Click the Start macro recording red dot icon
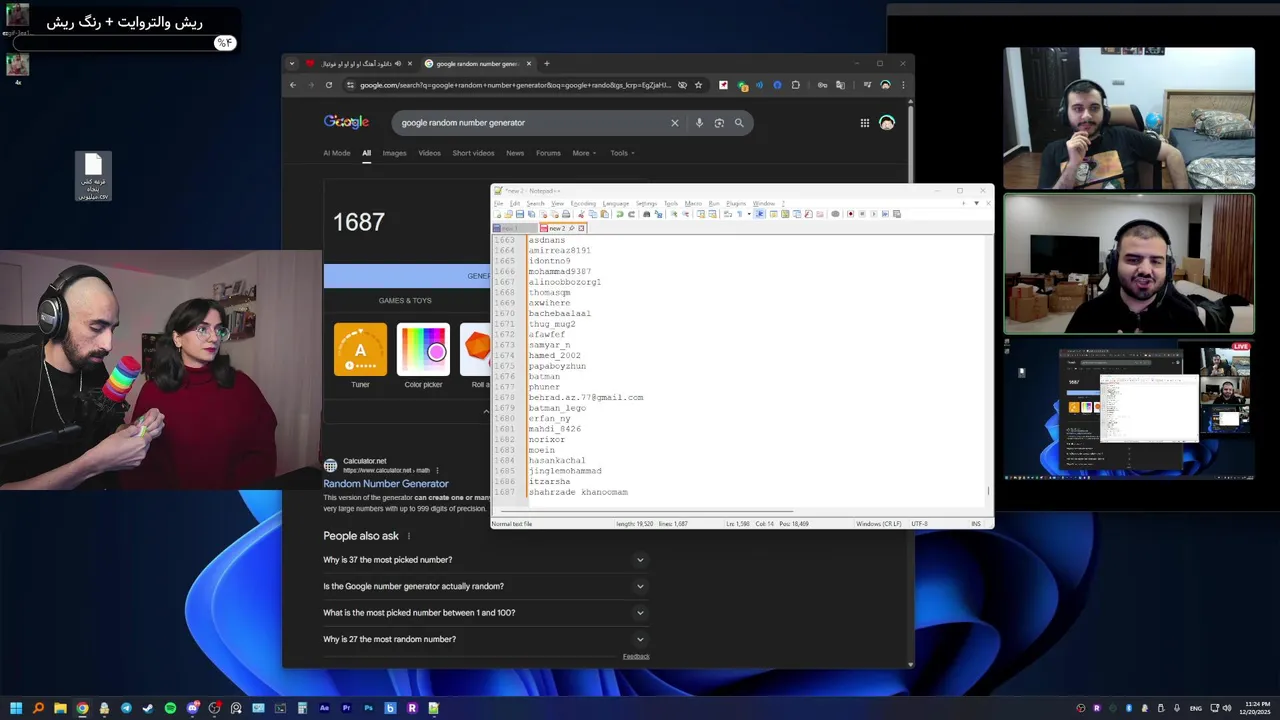 pyautogui.click(x=850, y=214)
